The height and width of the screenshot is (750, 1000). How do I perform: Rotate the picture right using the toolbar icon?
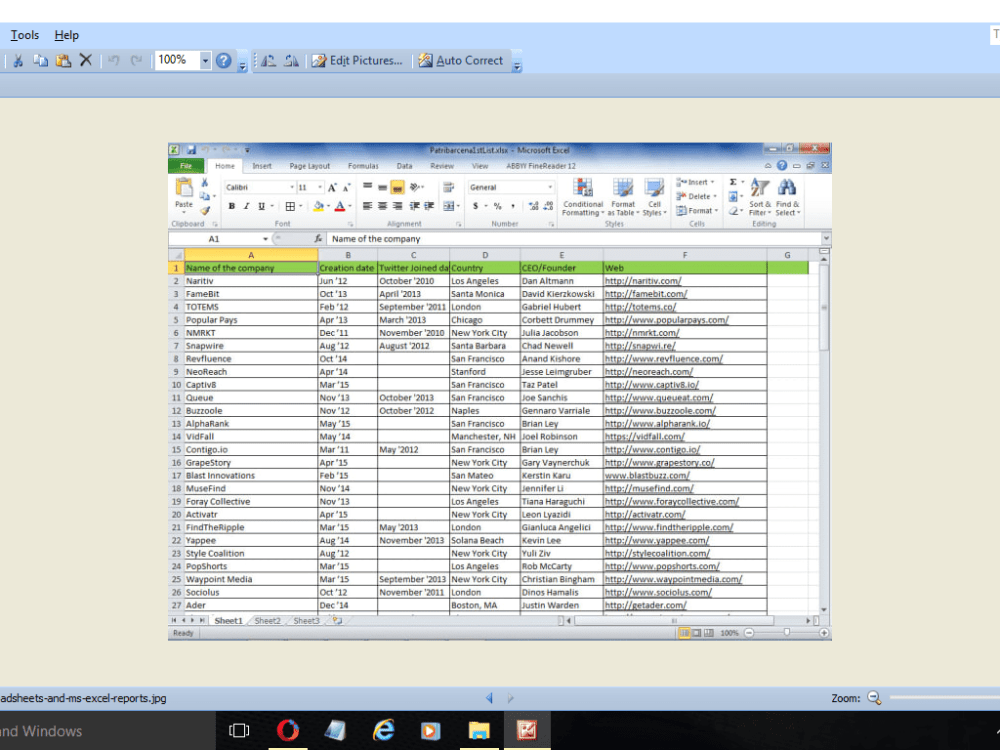tap(291, 61)
